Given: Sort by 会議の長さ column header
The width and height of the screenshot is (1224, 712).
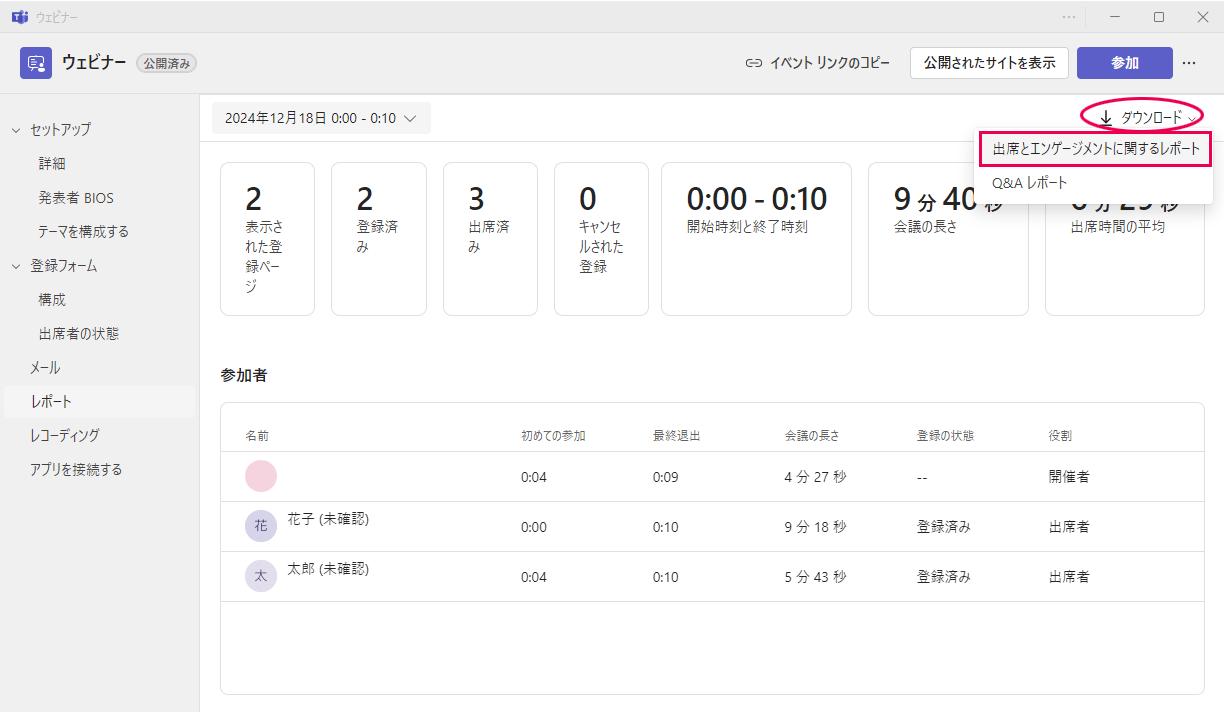Looking at the screenshot, I should (x=812, y=436).
